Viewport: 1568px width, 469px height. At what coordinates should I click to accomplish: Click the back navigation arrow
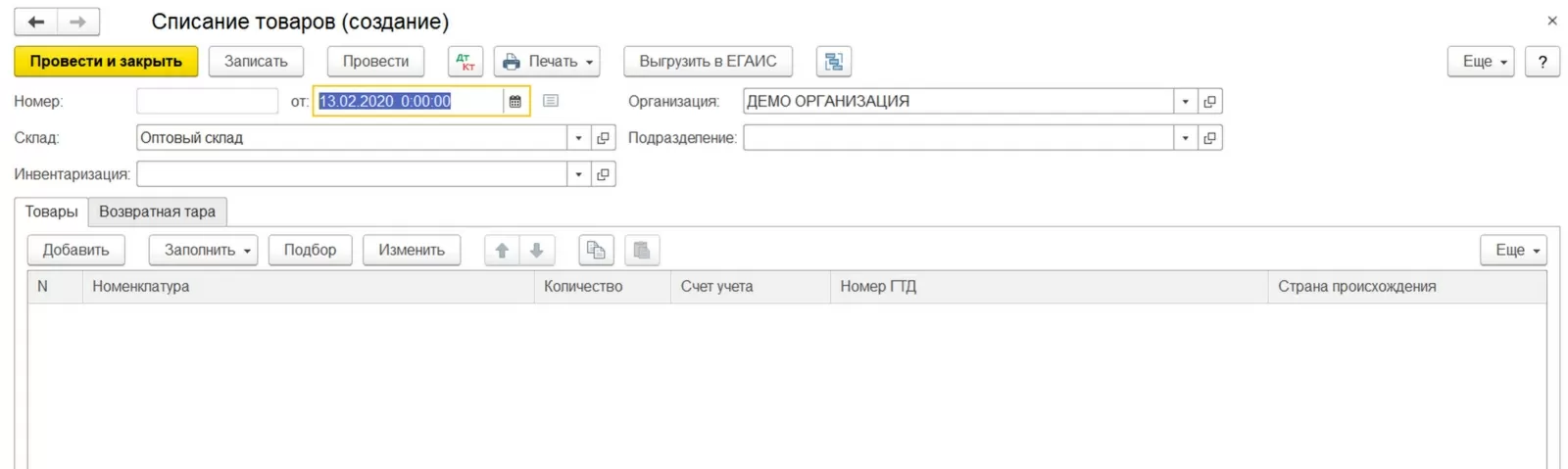[x=36, y=22]
